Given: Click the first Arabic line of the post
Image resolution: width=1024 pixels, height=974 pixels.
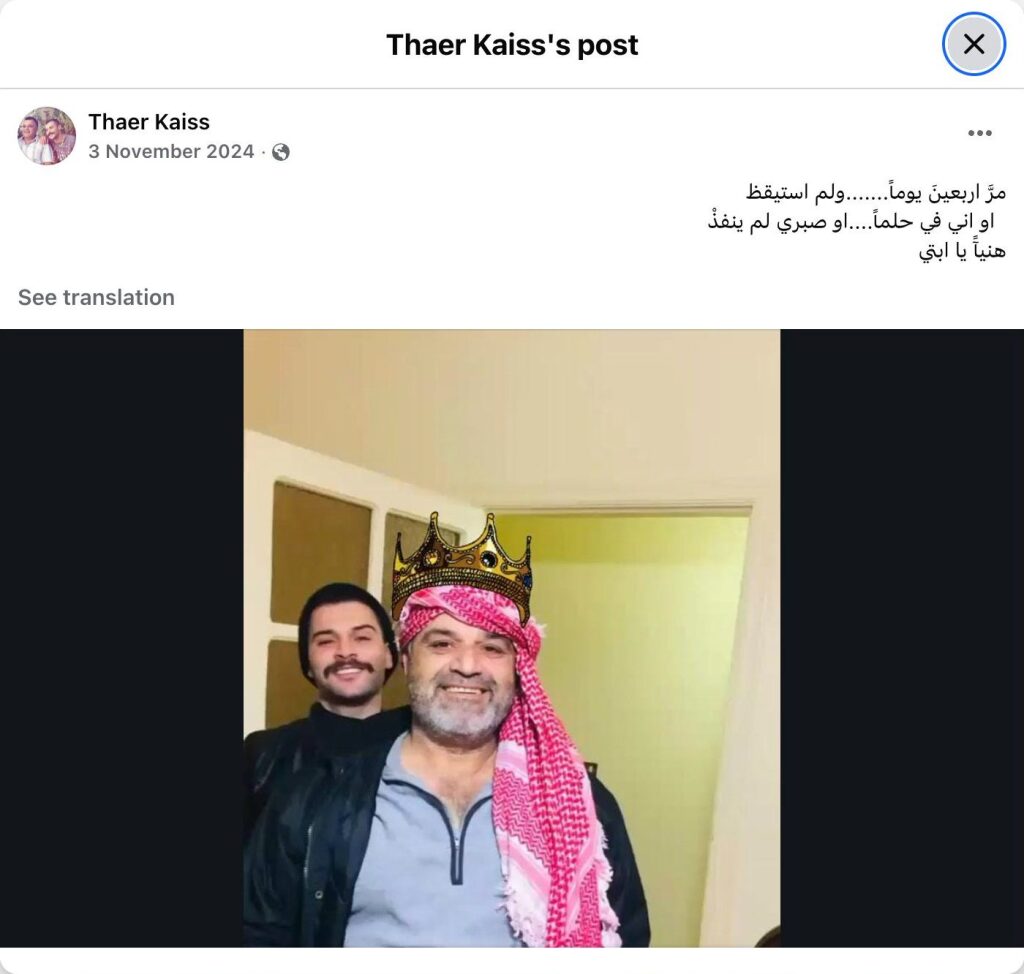Looking at the screenshot, I should point(875,192).
